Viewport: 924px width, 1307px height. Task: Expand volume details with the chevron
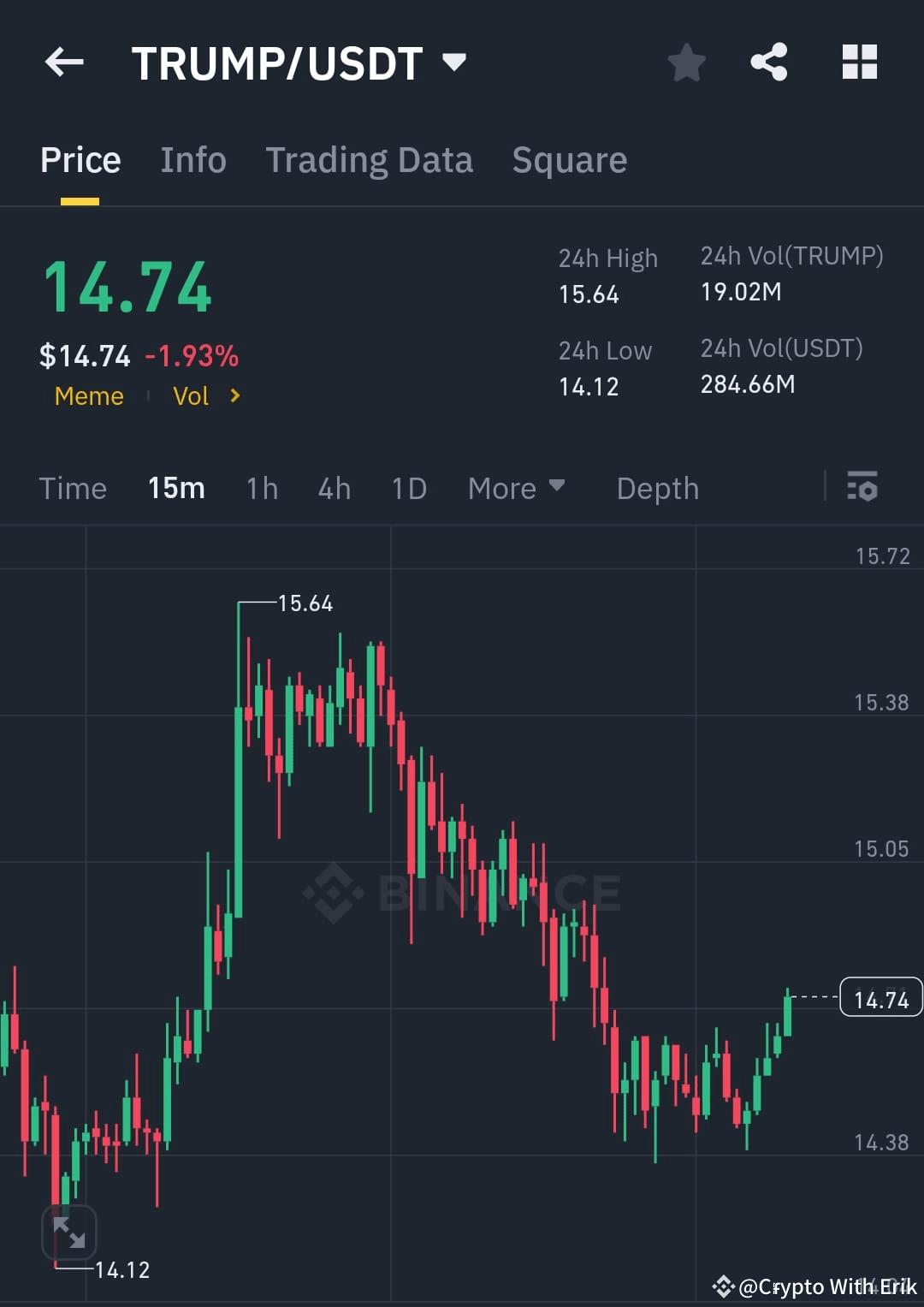pos(233,395)
